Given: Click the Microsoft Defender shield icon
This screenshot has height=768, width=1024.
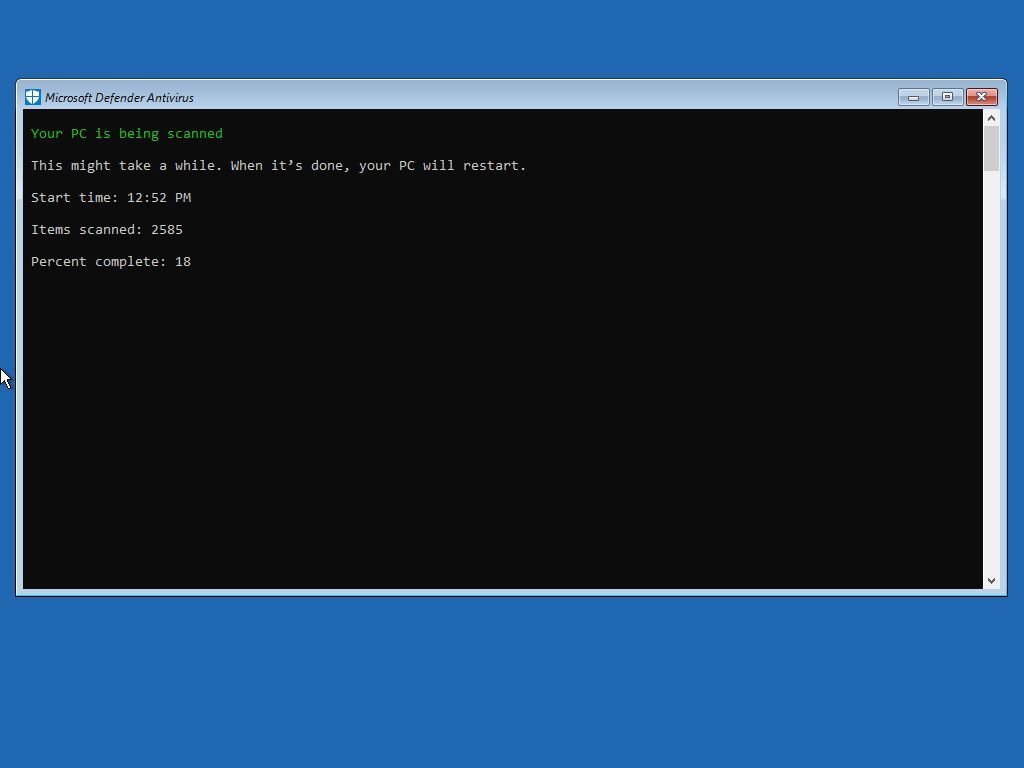Looking at the screenshot, I should pos(33,97).
